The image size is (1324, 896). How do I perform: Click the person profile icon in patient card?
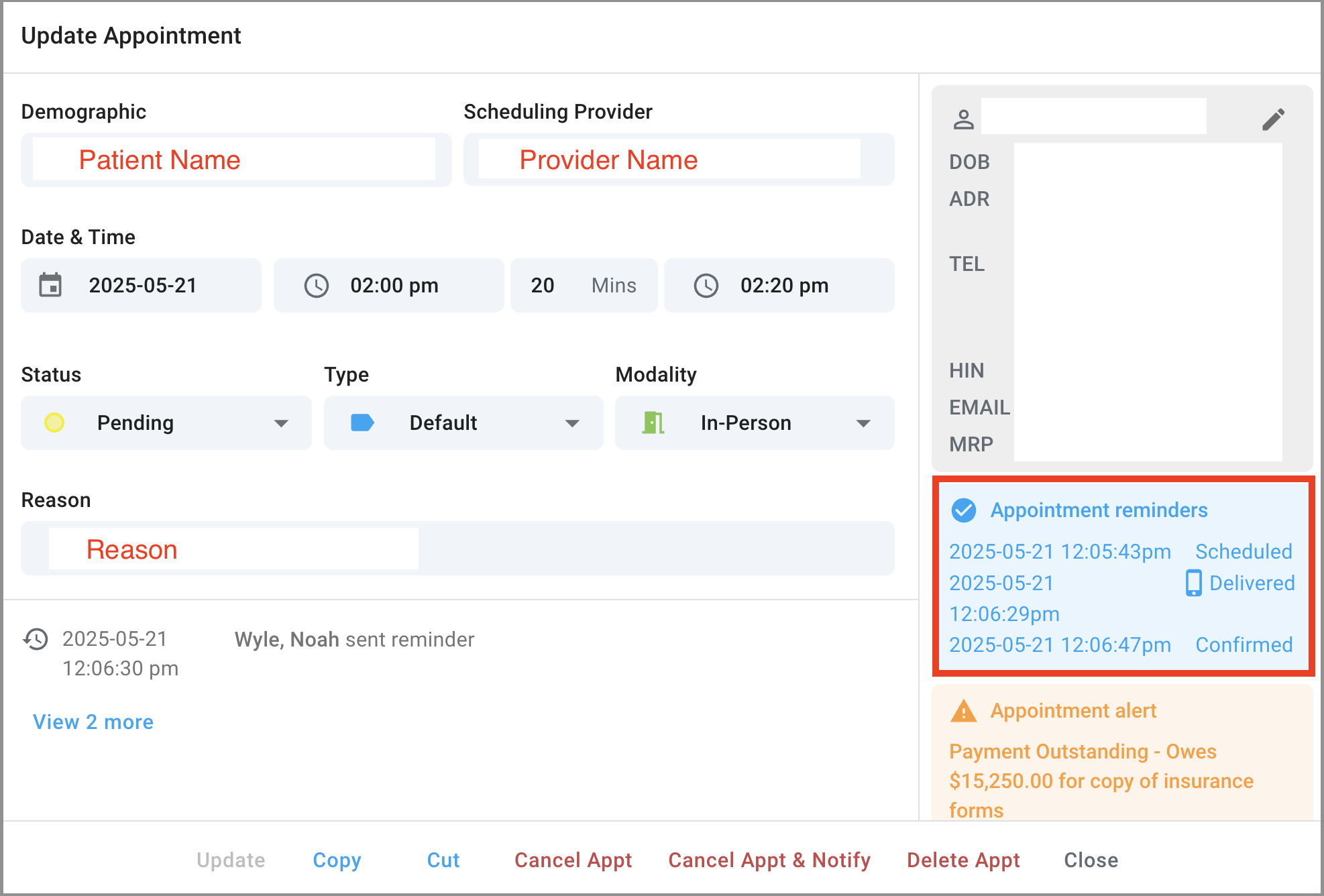[x=964, y=119]
